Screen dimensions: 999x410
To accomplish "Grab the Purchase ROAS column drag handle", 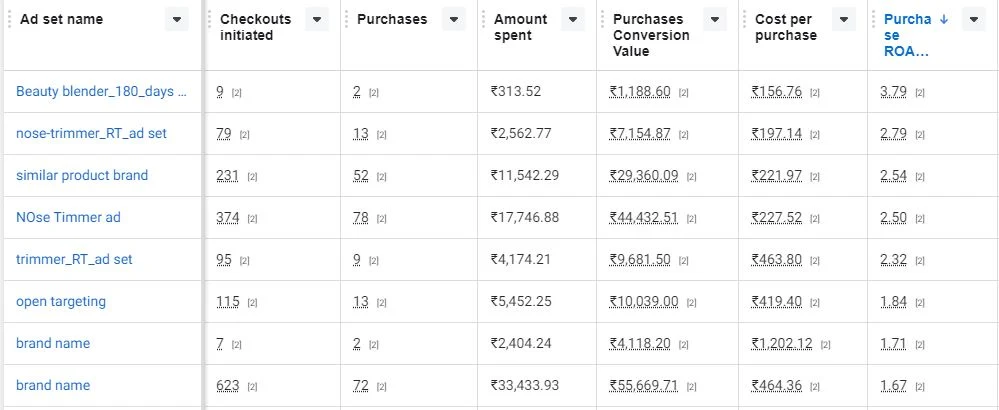I will coord(873,19).
